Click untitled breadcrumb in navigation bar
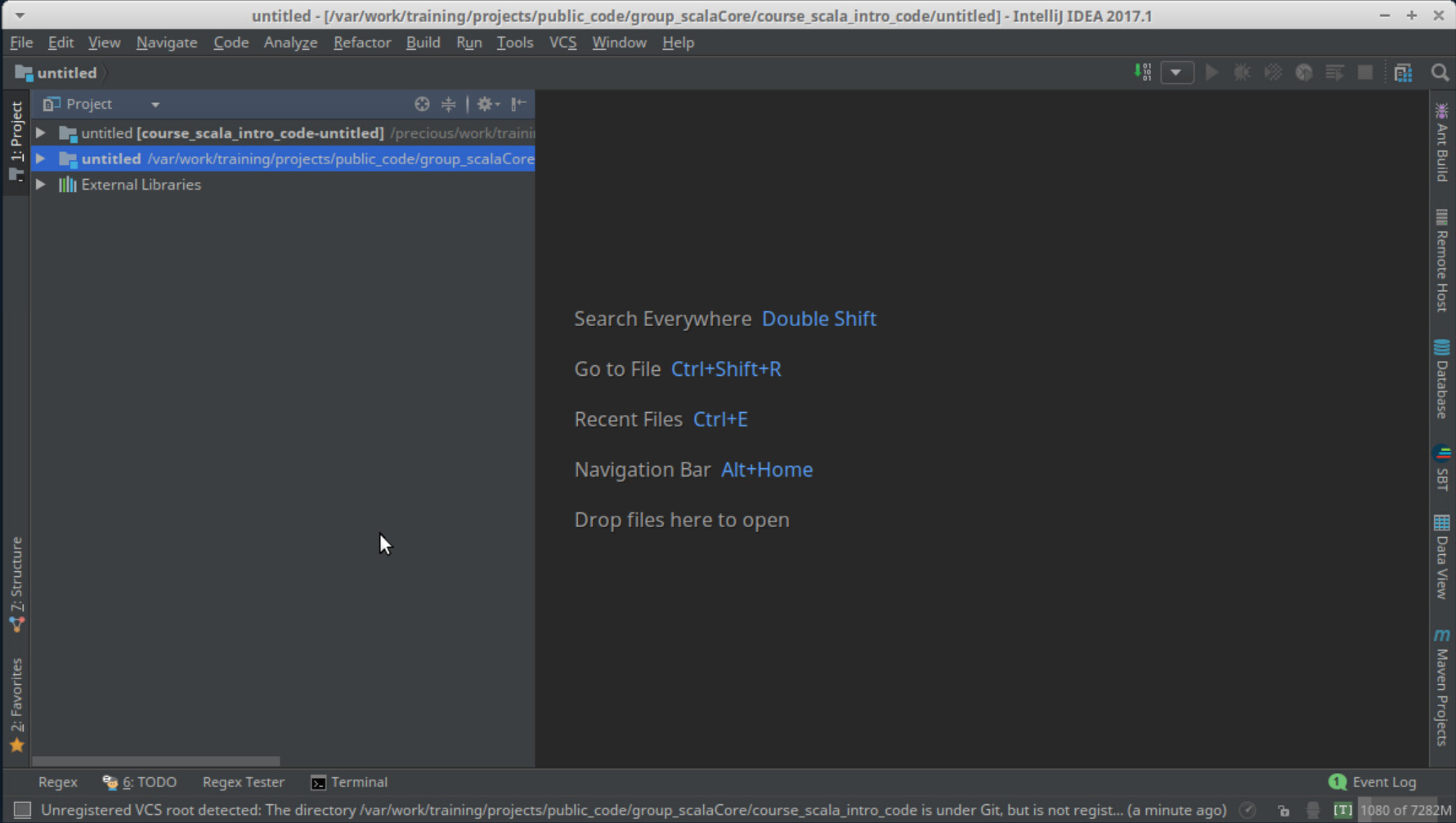This screenshot has width=1456, height=823. point(56,73)
